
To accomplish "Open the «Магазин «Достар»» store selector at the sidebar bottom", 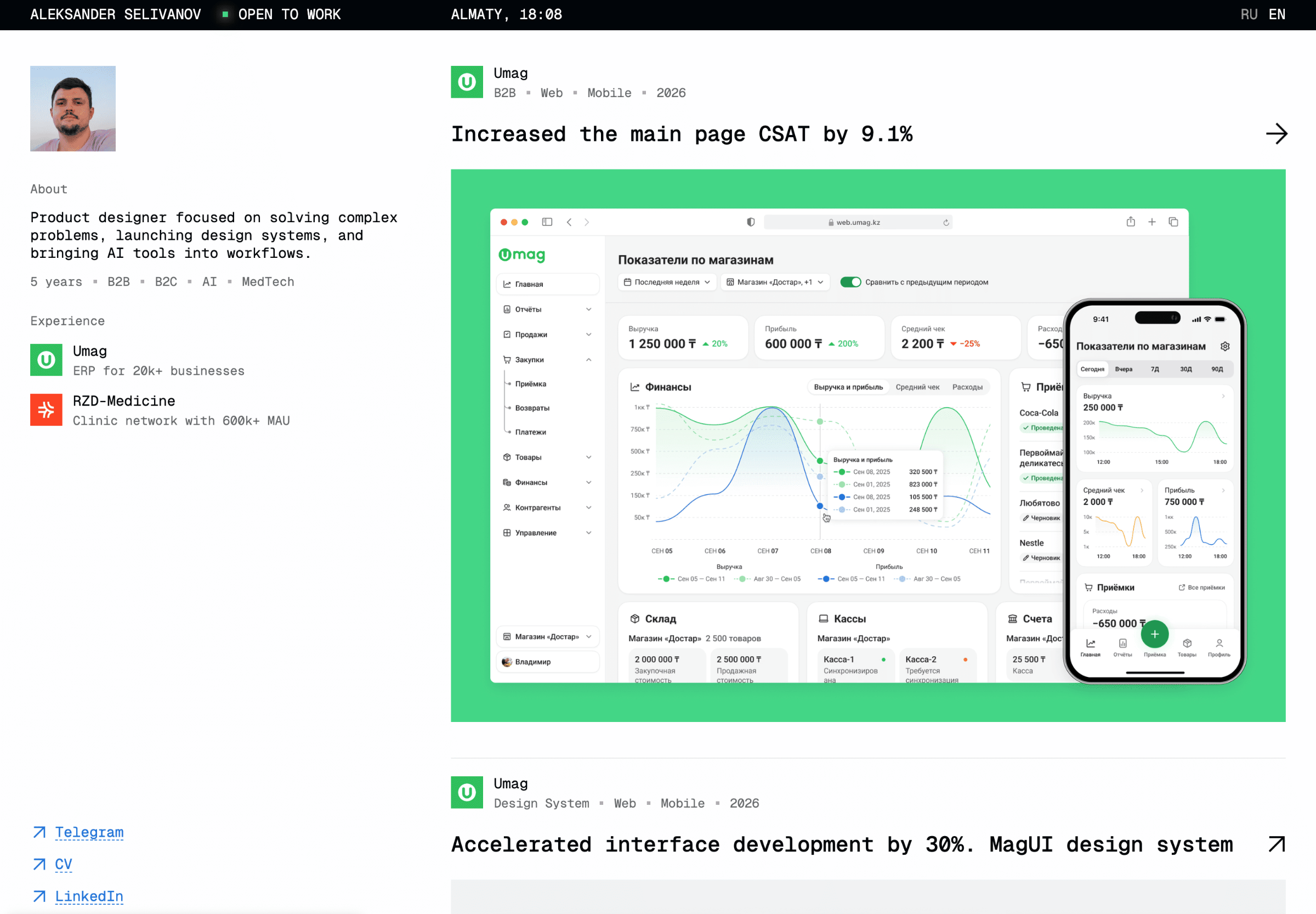I will pos(547,636).
